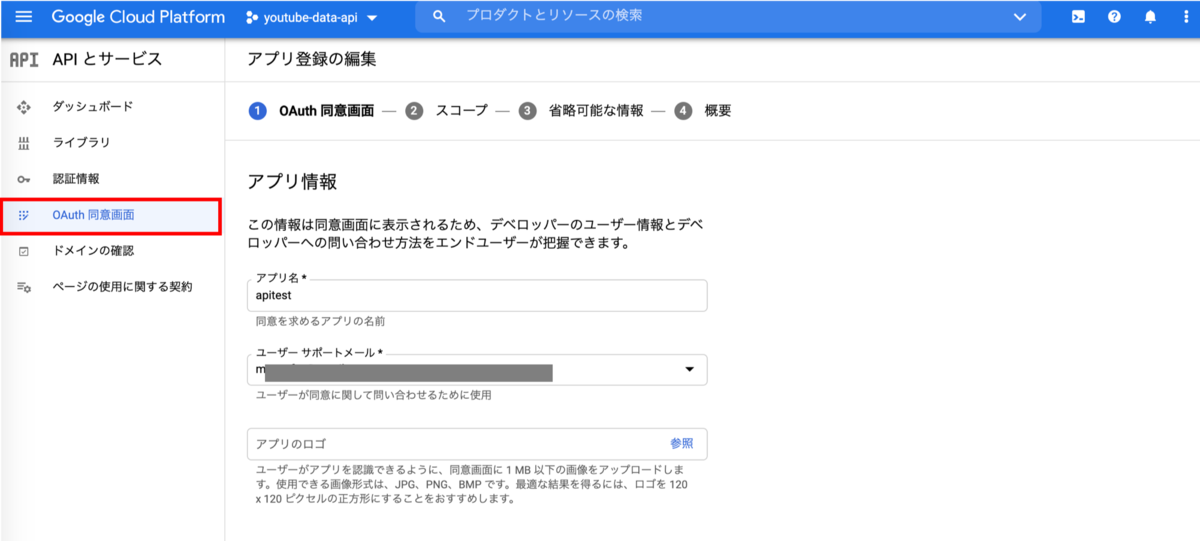Go to step 1 OAuth 同意画面
Viewport: 1200px width, 541px height.
click(311, 111)
